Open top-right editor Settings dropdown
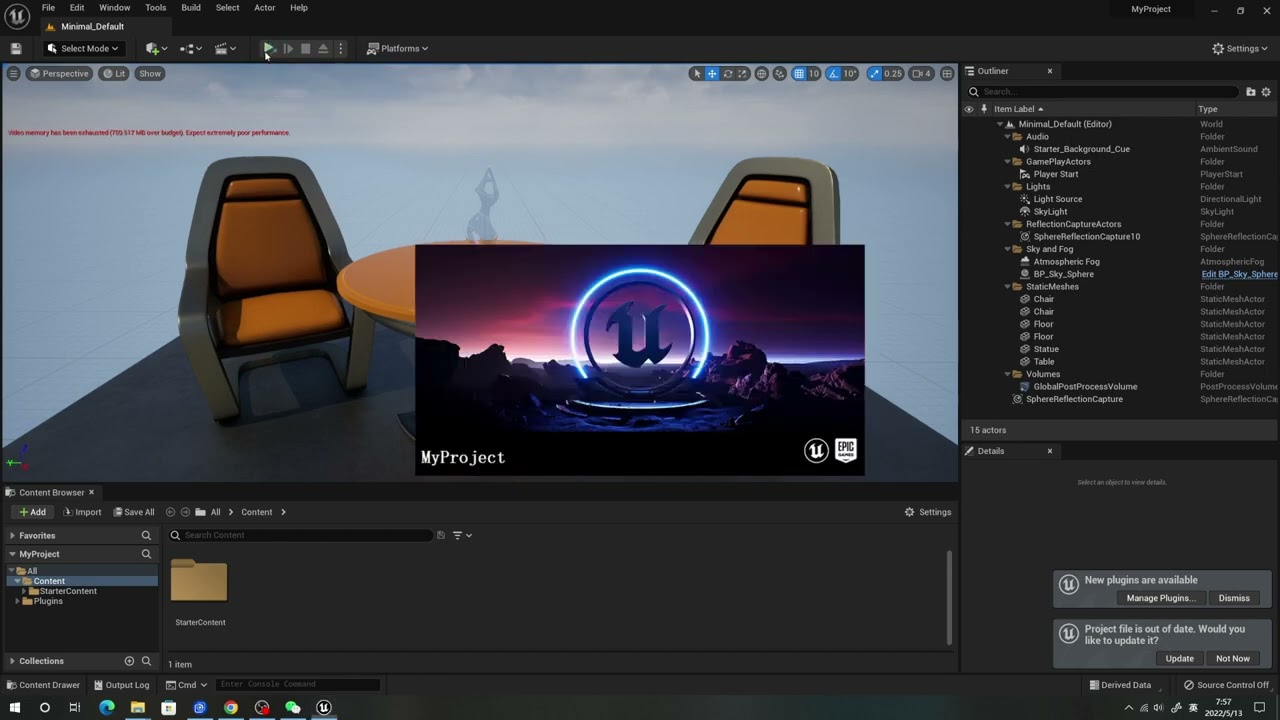This screenshot has height=720, width=1280. tap(1239, 48)
